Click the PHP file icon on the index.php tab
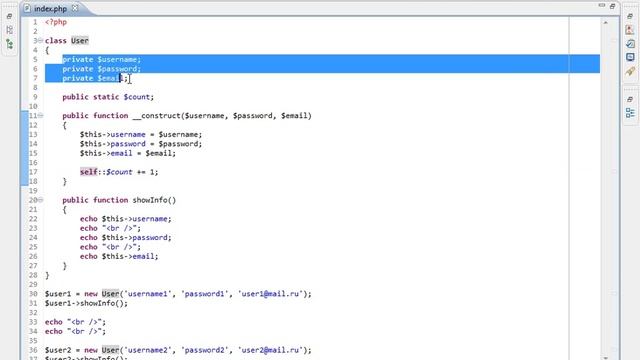The image size is (640, 360). 27,9
